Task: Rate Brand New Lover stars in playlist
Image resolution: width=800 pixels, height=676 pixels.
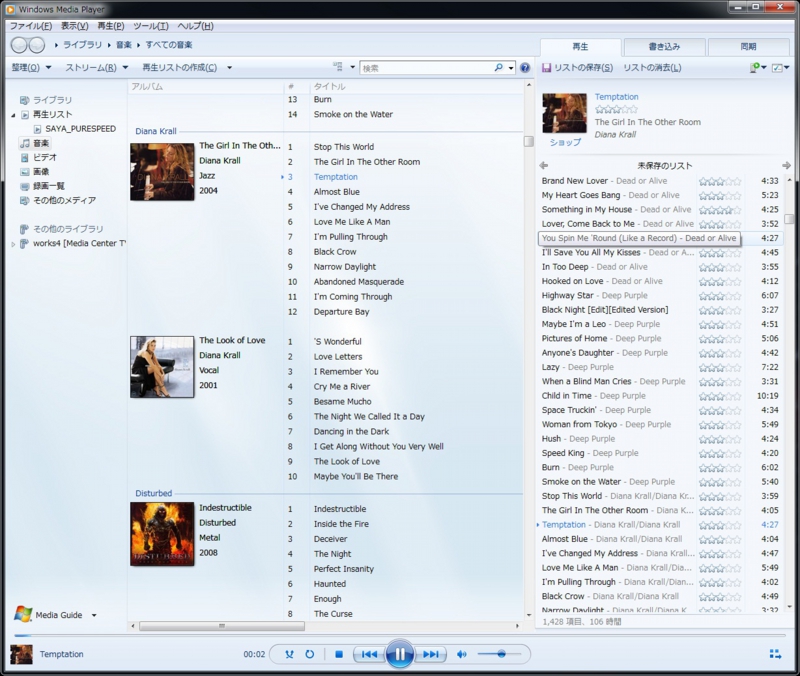Action: [719, 181]
